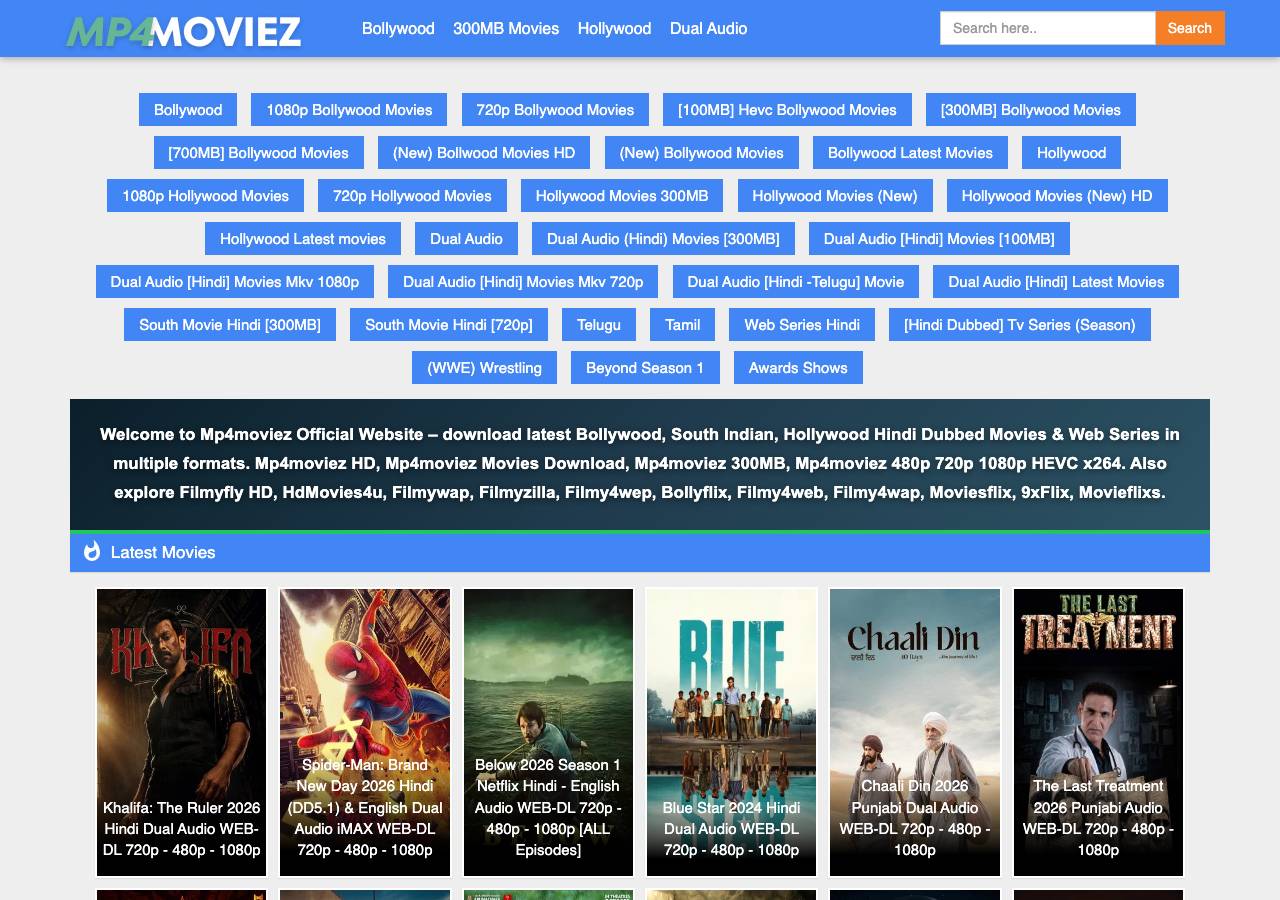Click the flame icon beside Latest Movies
This screenshot has height=900, width=1280.
tap(92, 551)
